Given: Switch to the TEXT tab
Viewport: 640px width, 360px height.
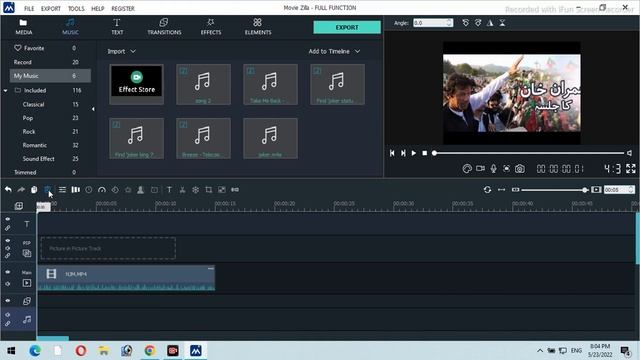Looking at the screenshot, I should 117,27.
